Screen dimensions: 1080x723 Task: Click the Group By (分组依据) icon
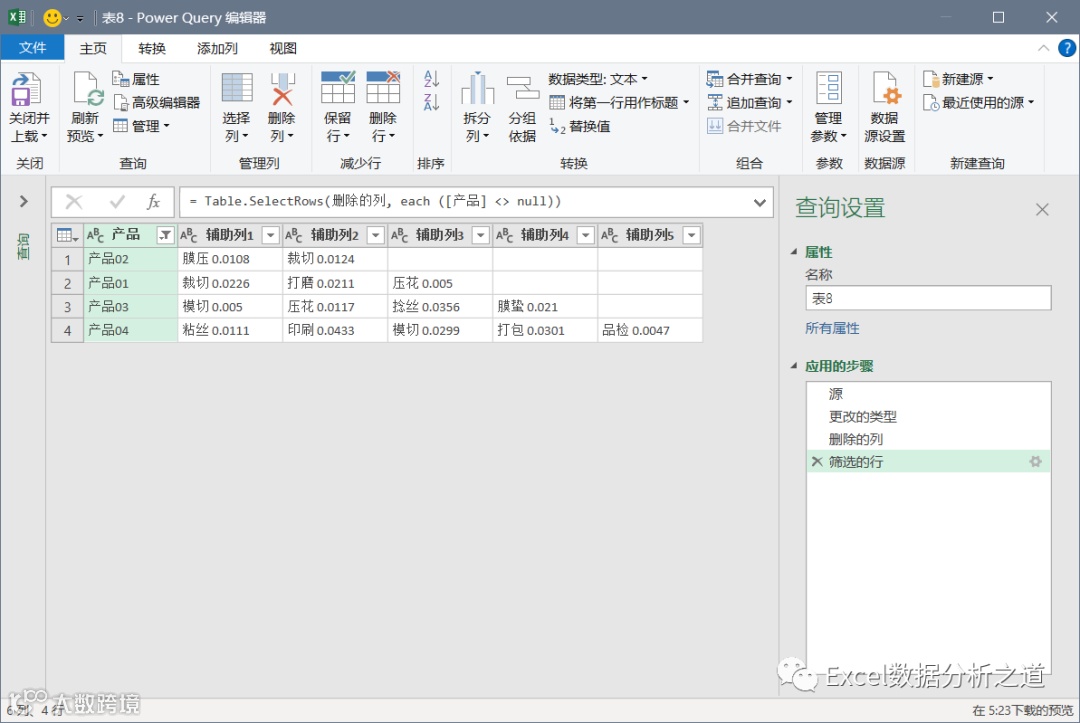point(522,89)
